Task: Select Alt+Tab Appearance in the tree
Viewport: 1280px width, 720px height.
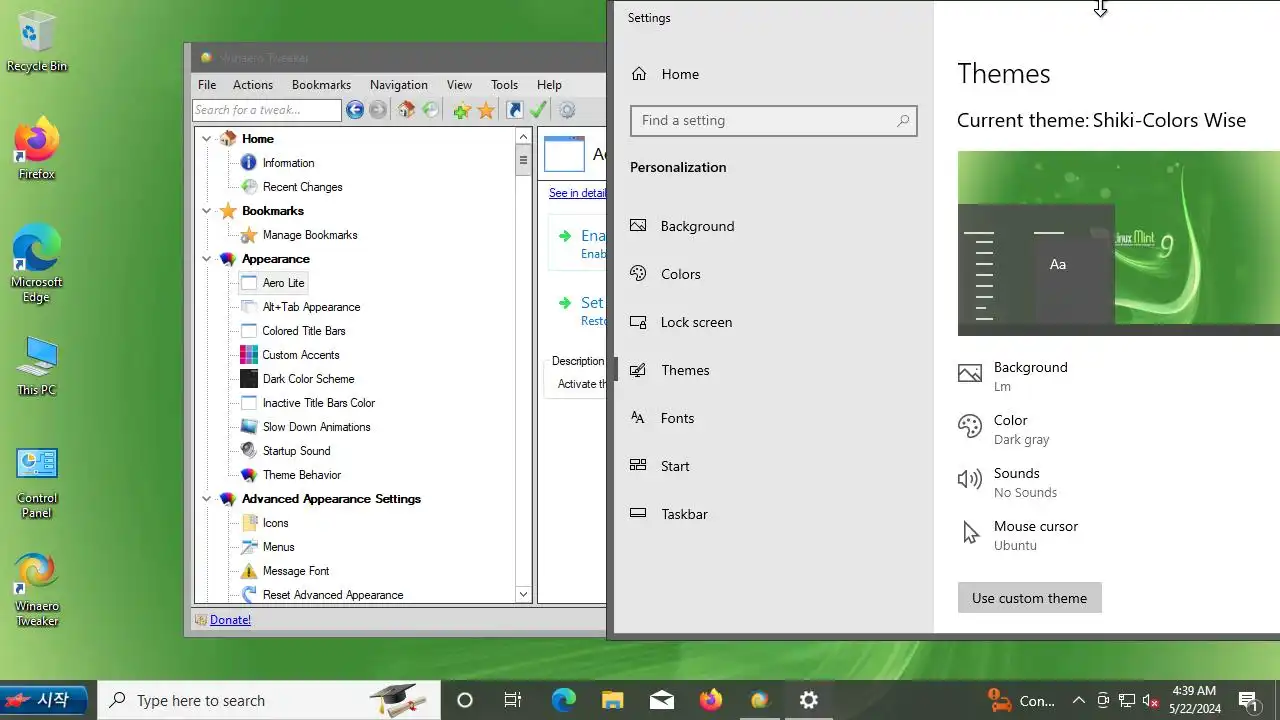Action: pos(311,307)
